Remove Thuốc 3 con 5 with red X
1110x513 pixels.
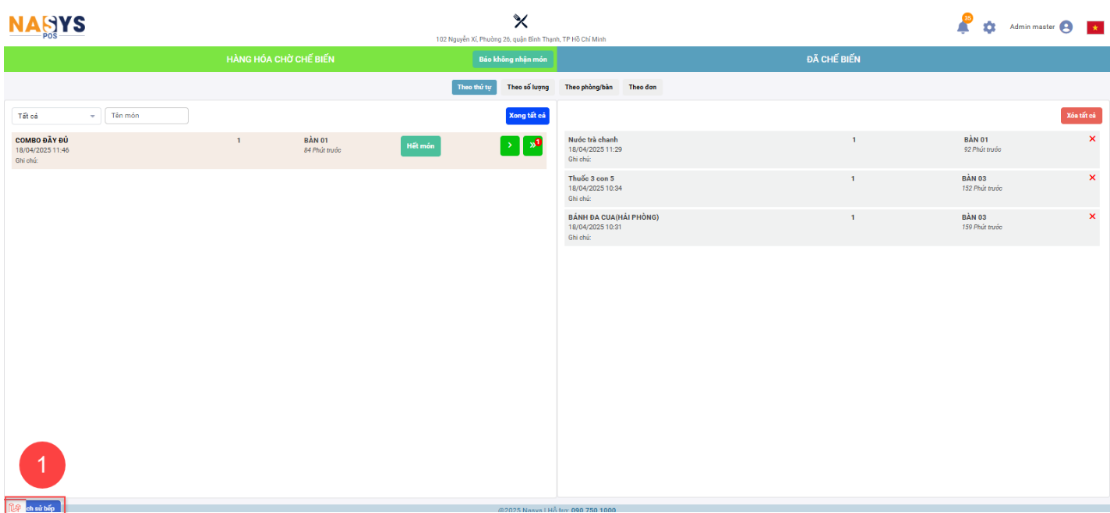pyautogui.click(x=1092, y=178)
